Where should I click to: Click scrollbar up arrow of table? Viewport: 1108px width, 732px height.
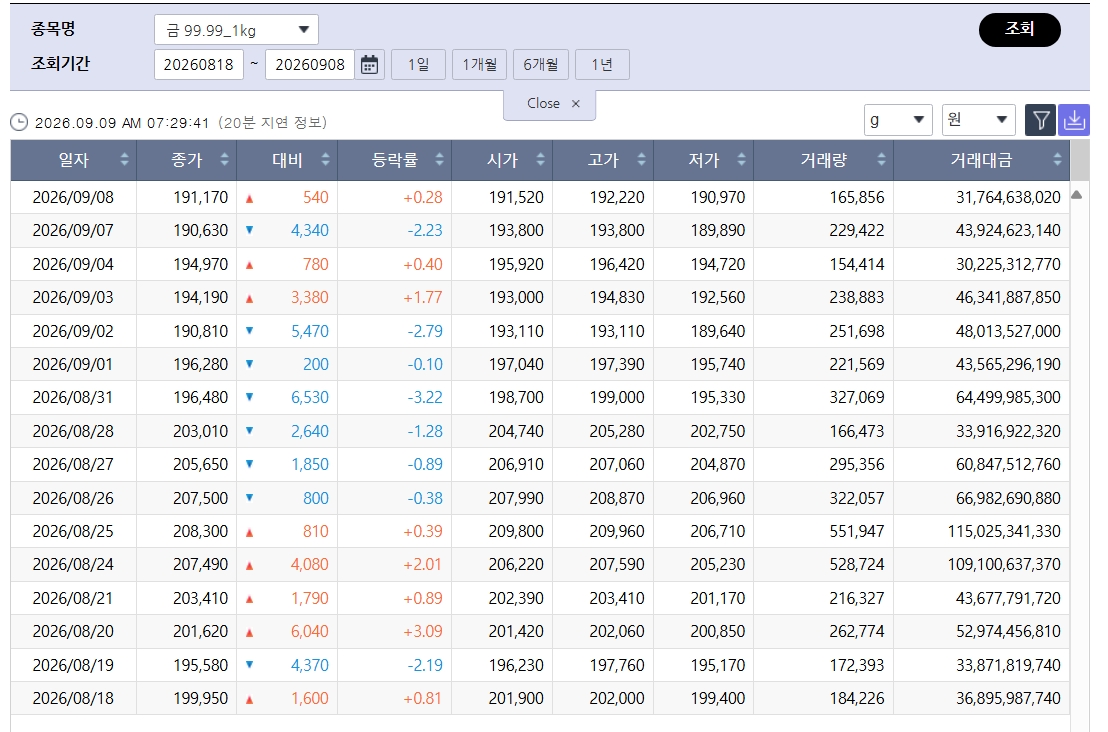tap(1077, 195)
